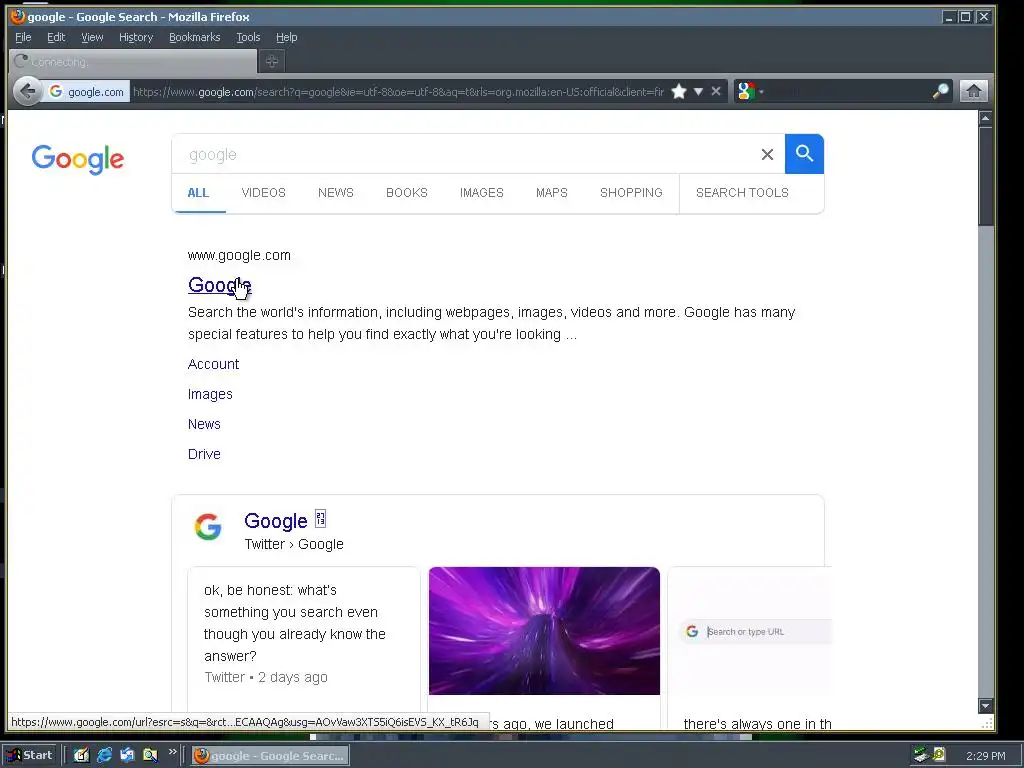Click the vertical scrollbar thumb

tap(985, 176)
